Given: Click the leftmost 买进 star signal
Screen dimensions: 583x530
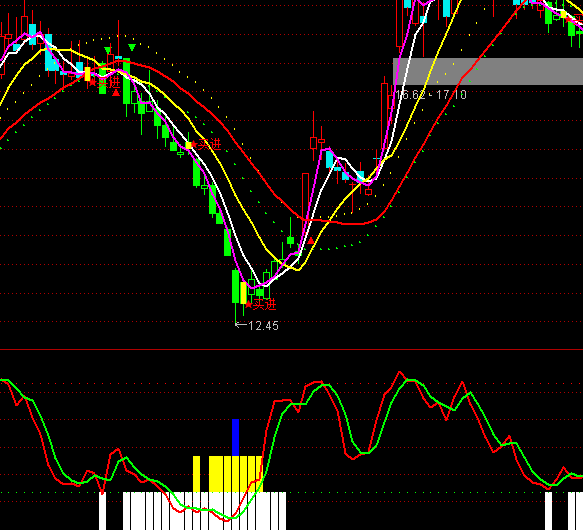Looking at the screenshot, I should (105, 83).
